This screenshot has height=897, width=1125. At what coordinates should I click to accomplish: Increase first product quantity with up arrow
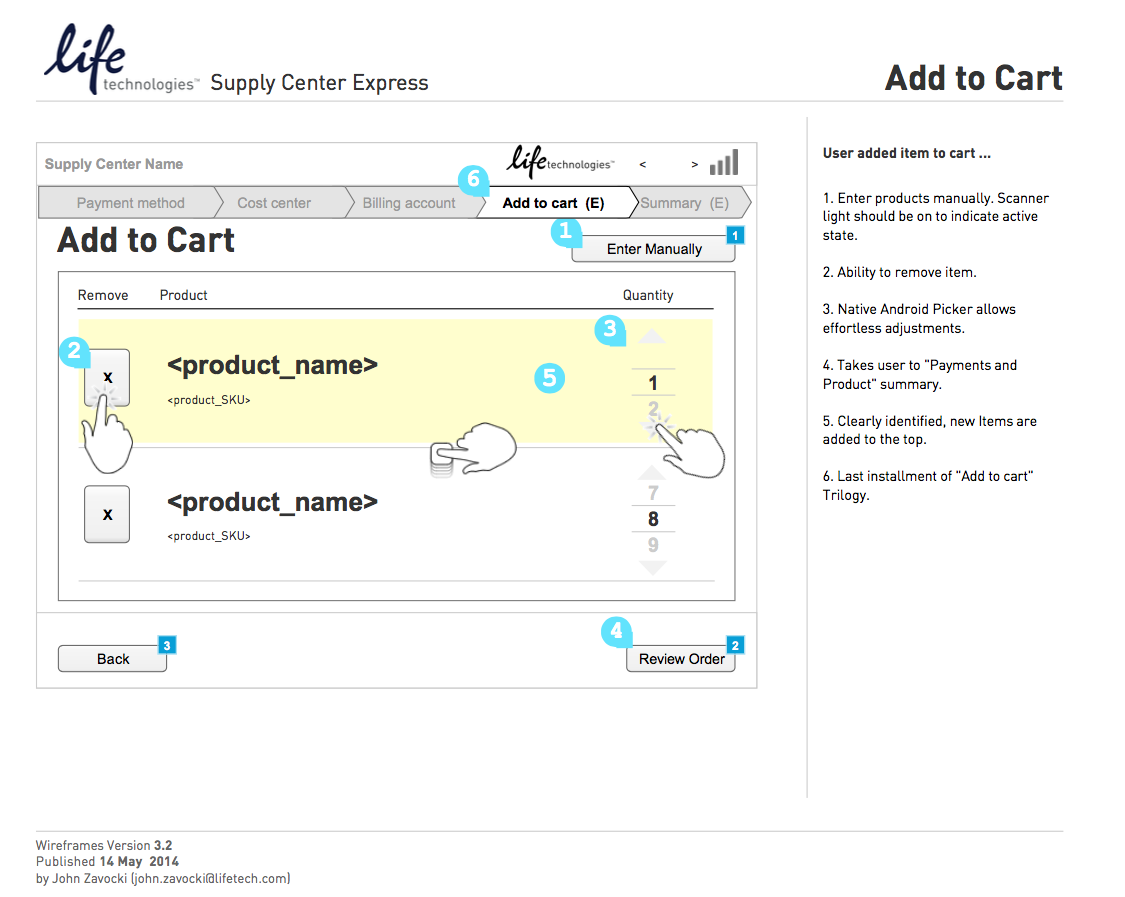click(652, 339)
